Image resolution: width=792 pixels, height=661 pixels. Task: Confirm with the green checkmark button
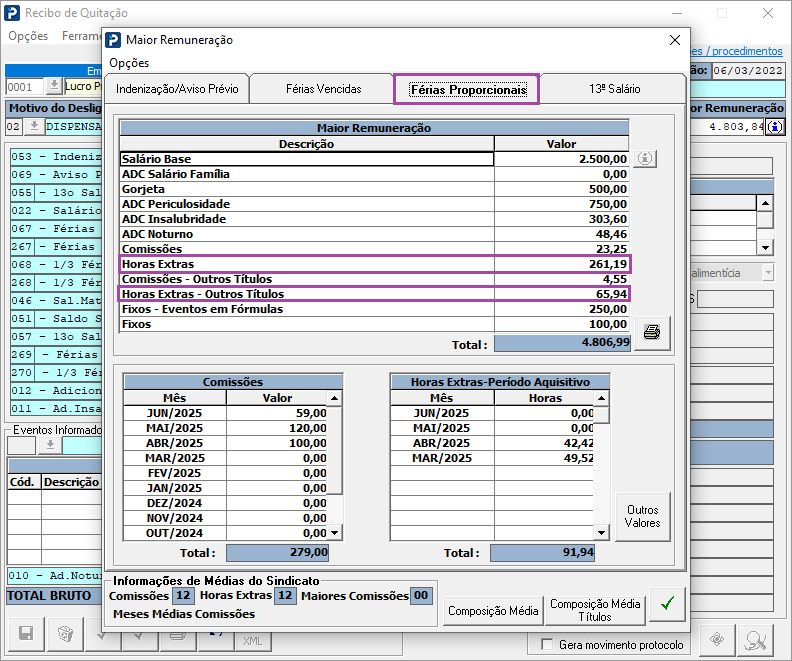pos(667,603)
